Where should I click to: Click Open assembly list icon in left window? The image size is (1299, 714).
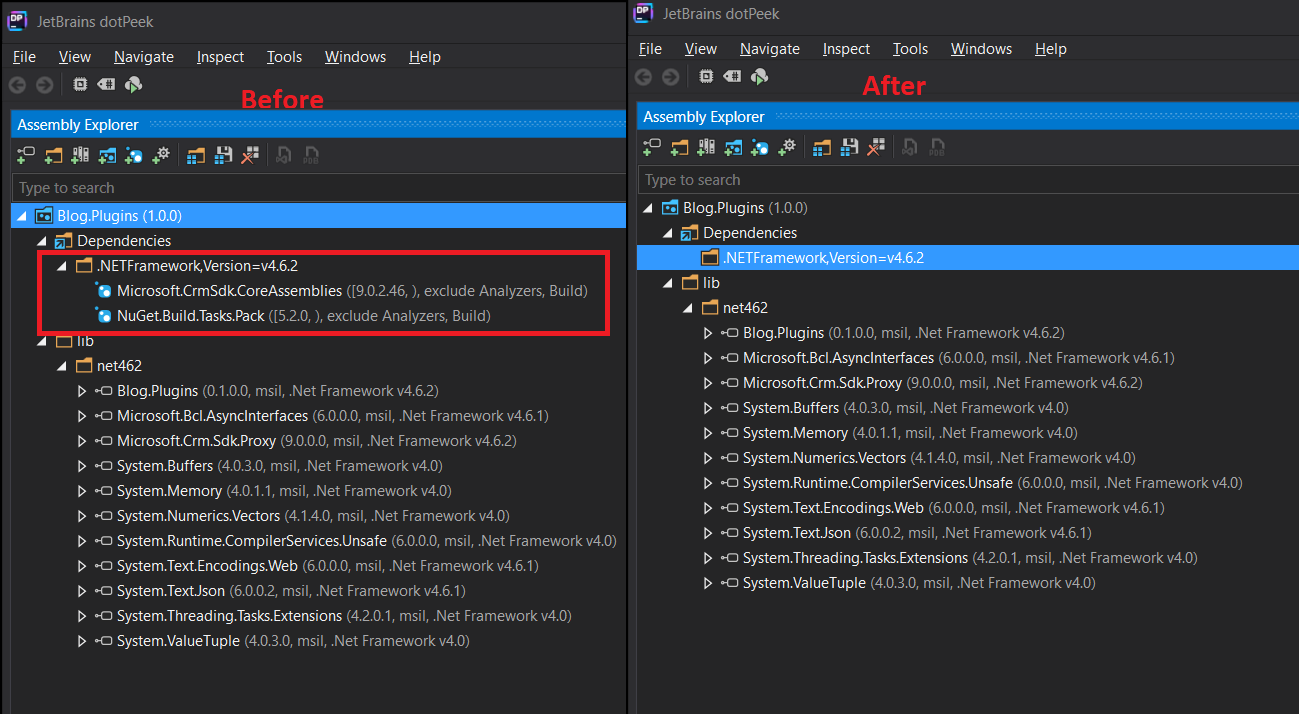pos(196,155)
